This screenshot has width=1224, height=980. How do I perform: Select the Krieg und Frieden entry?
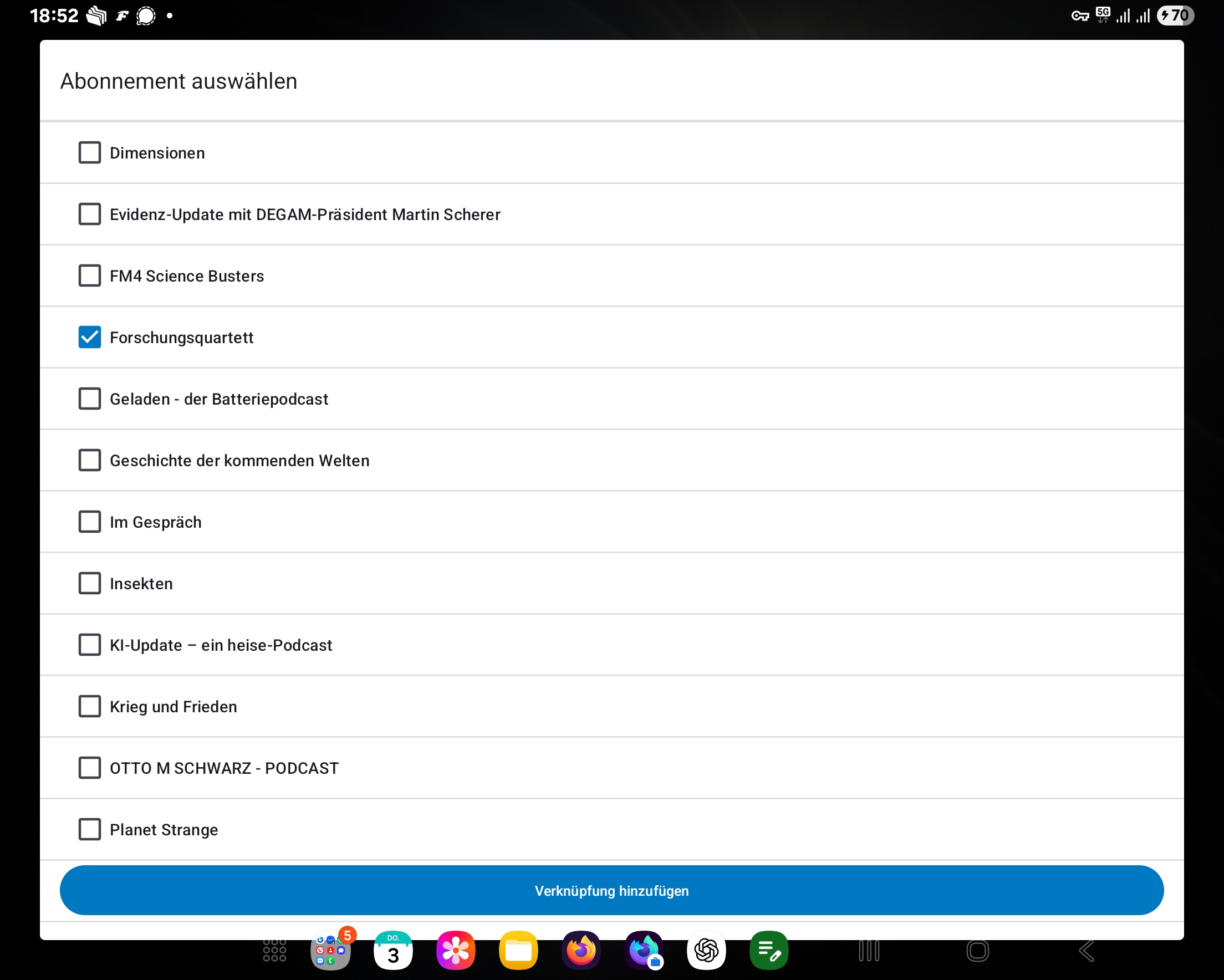pos(90,706)
